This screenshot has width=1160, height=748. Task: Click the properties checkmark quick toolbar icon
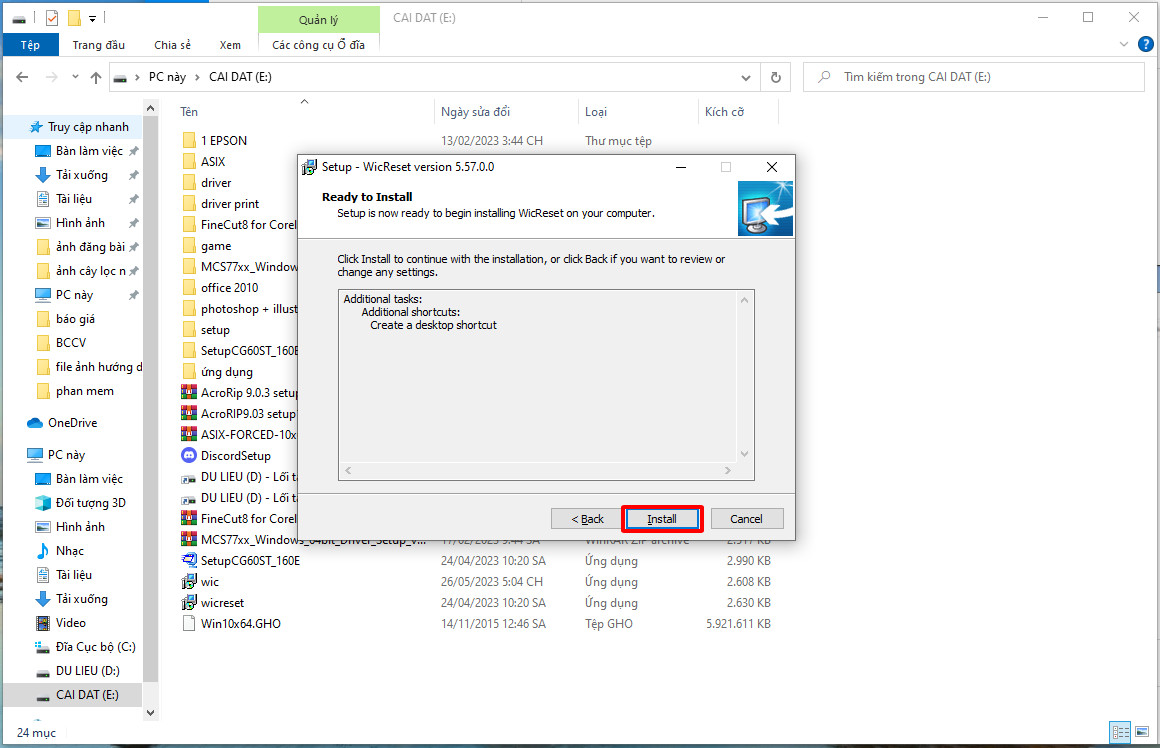[x=52, y=18]
